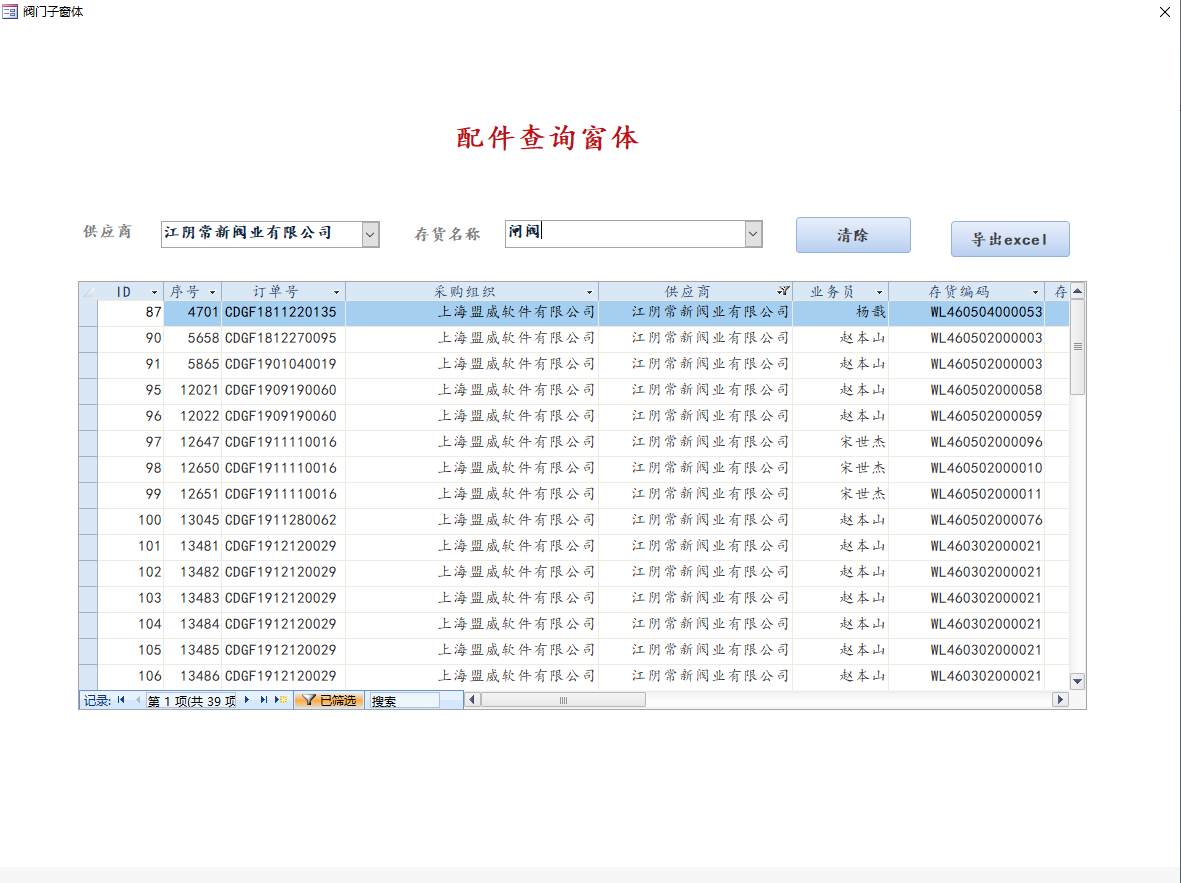1181x883 pixels.
Task: Create new blank record via navigator
Action: tap(281, 700)
